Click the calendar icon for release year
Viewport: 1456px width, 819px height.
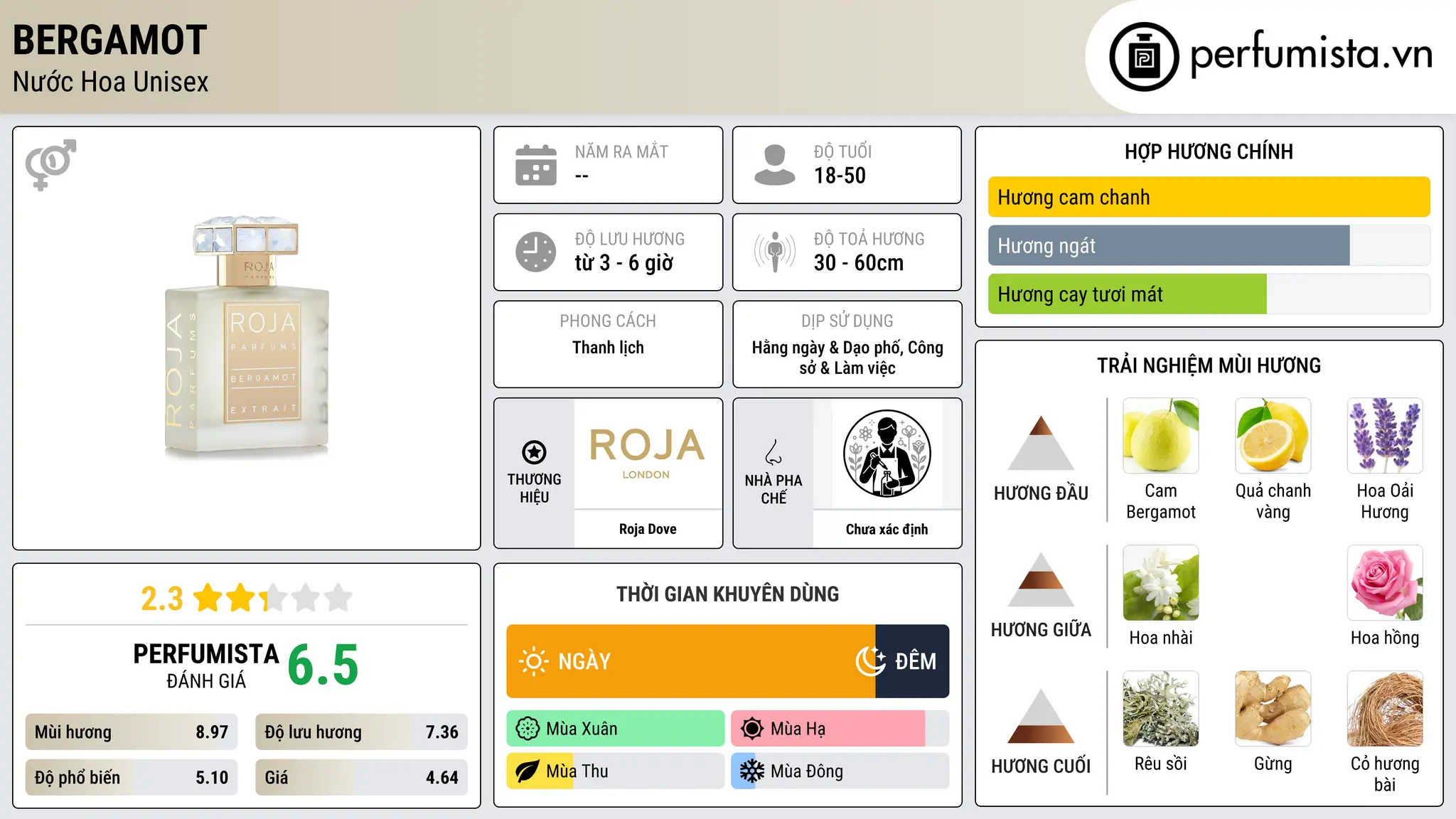[x=536, y=165]
